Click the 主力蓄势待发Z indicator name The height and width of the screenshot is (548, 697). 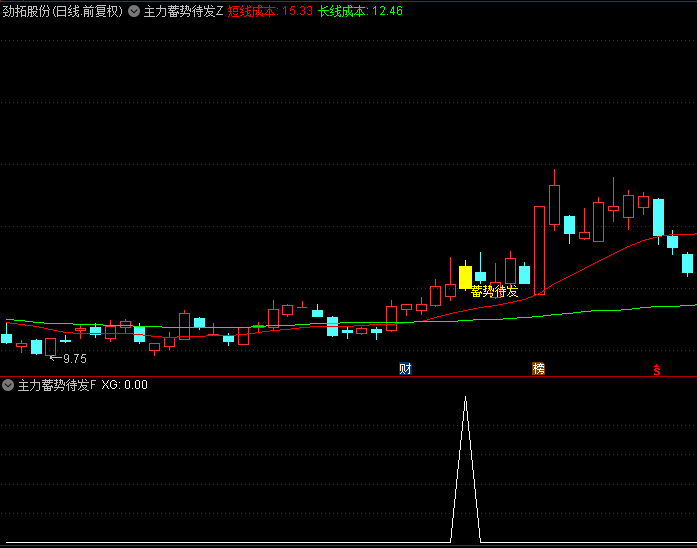[183, 11]
